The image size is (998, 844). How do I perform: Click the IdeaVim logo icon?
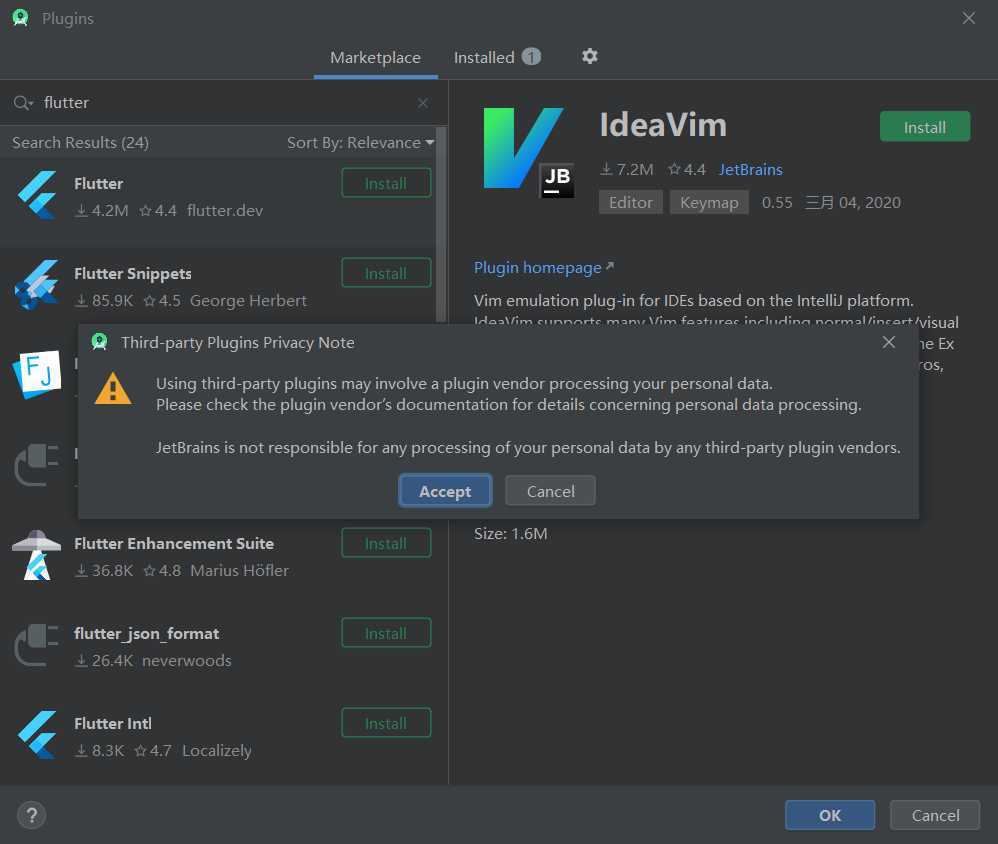point(527,151)
